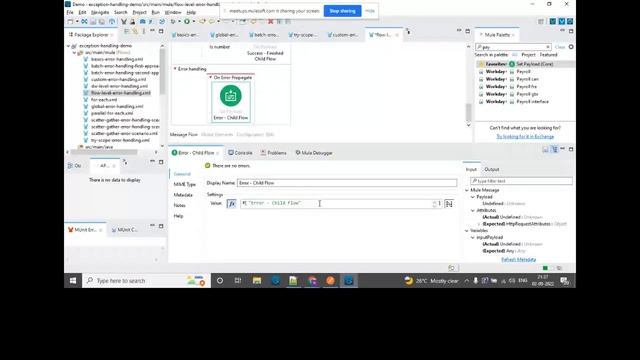The image size is (640, 360).
Task: Collapse the exception-handling-demo project node
Action: tap(69, 46)
